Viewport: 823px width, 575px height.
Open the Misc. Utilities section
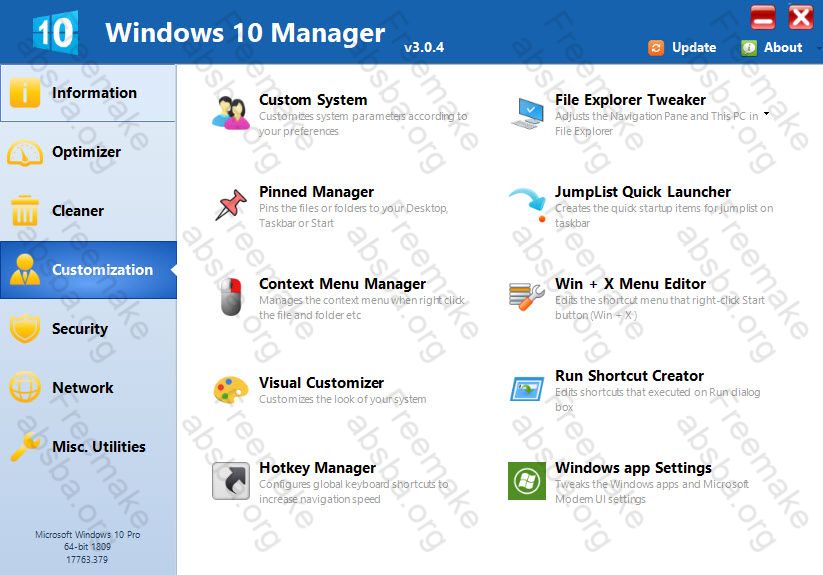point(88,446)
